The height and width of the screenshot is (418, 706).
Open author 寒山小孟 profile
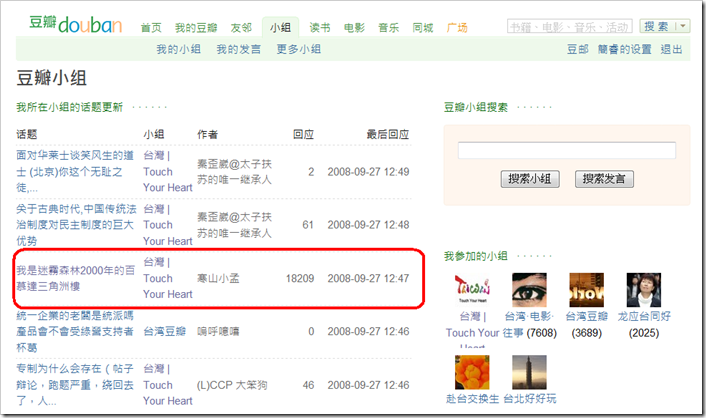218,278
